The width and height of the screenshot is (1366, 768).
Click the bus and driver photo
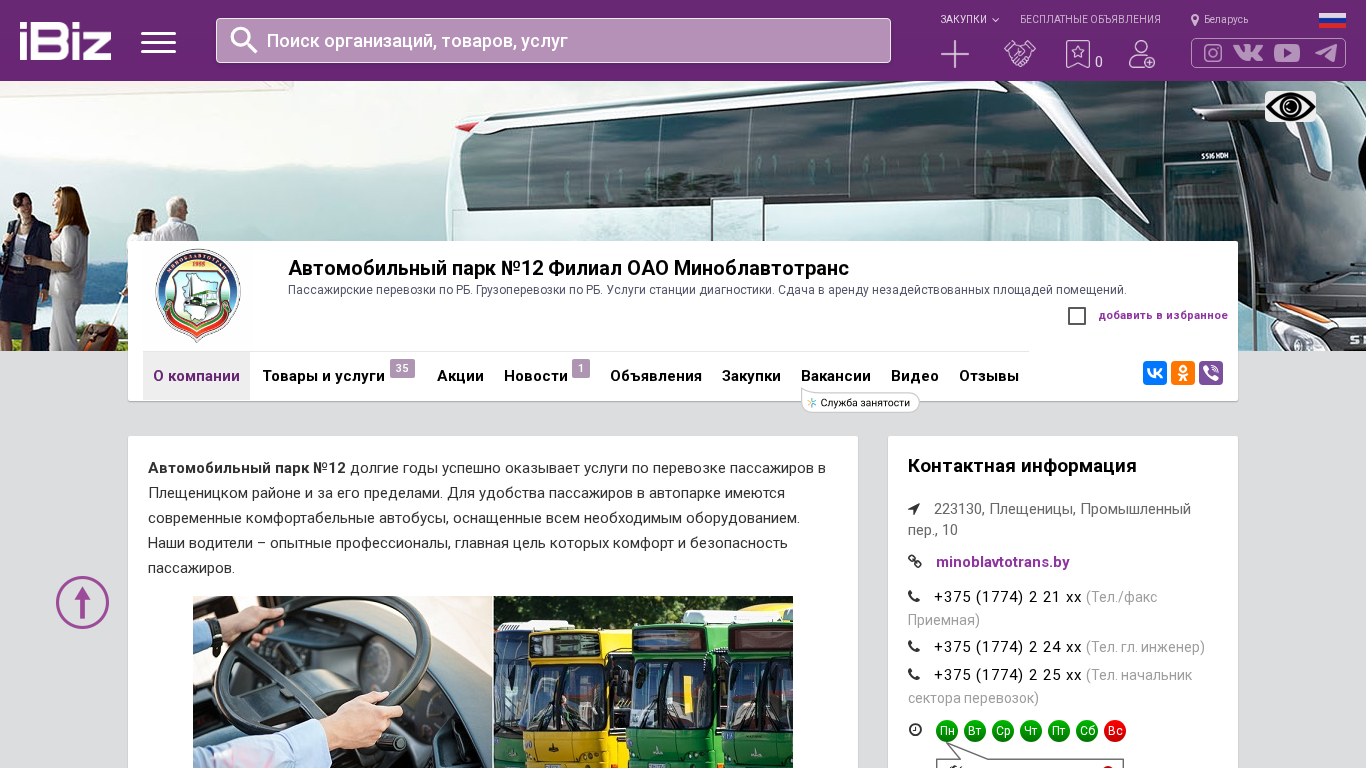(x=493, y=682)
